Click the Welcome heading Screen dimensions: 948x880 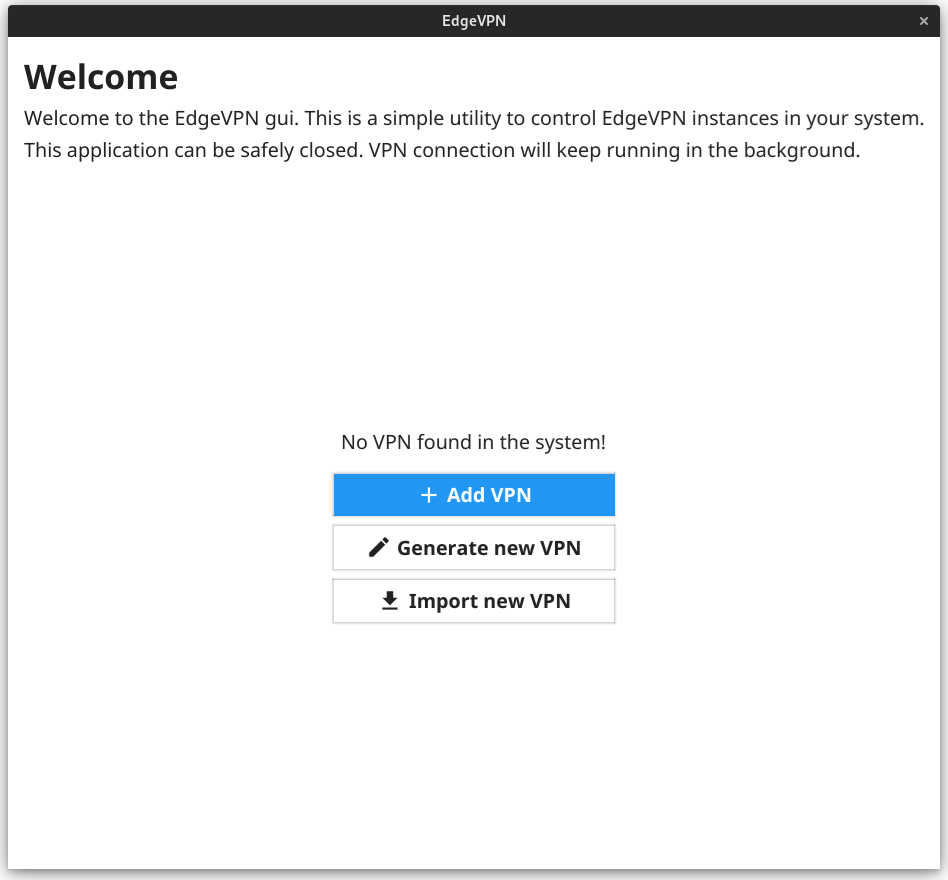(101, 76)
